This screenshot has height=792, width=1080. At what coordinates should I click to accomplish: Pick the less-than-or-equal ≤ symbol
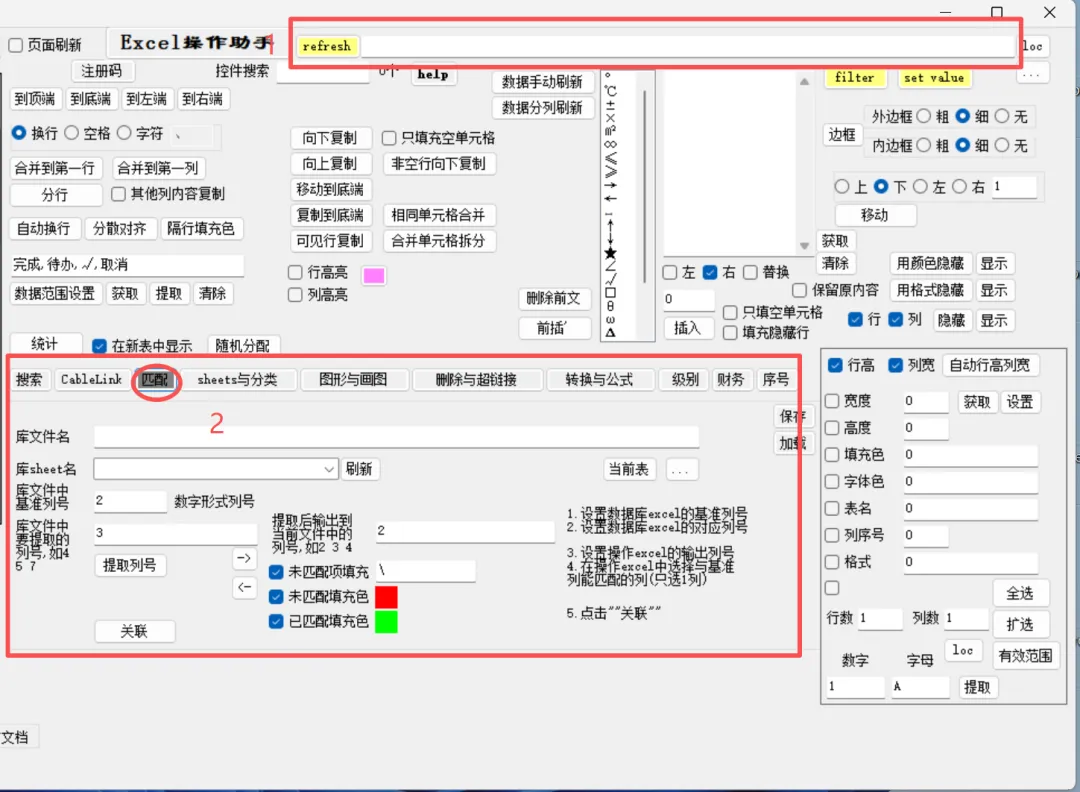click(610, 158)
